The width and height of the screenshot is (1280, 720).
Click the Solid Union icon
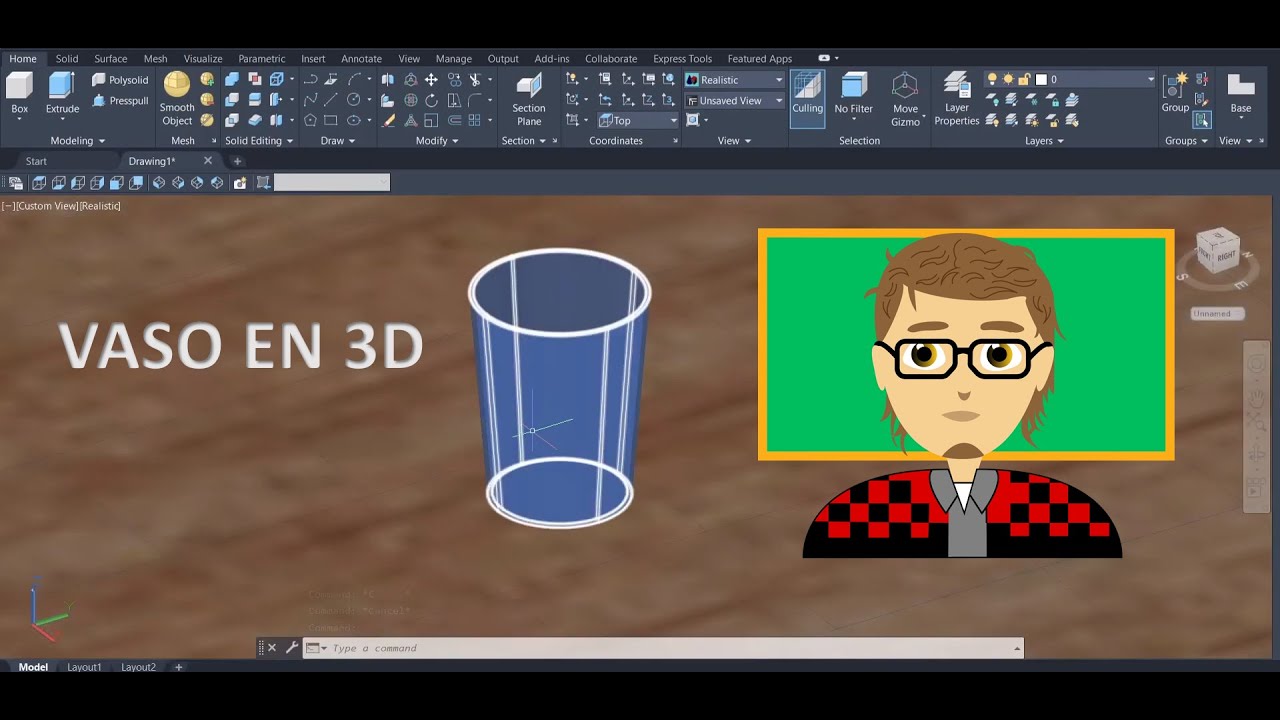232,79
